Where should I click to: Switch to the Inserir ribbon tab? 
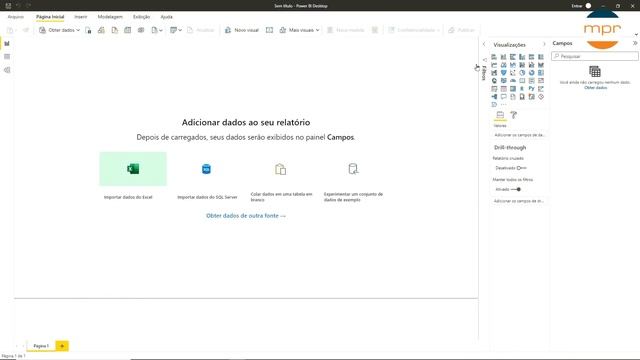coord(80,17)
